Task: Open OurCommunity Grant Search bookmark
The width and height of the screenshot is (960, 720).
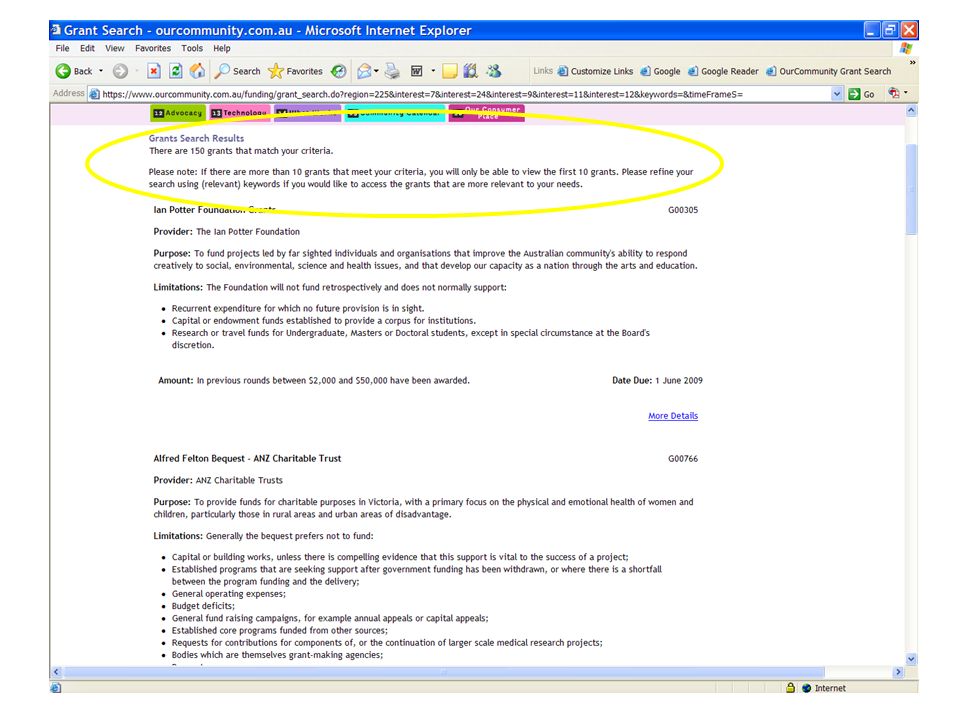Action: click(828, 71)
